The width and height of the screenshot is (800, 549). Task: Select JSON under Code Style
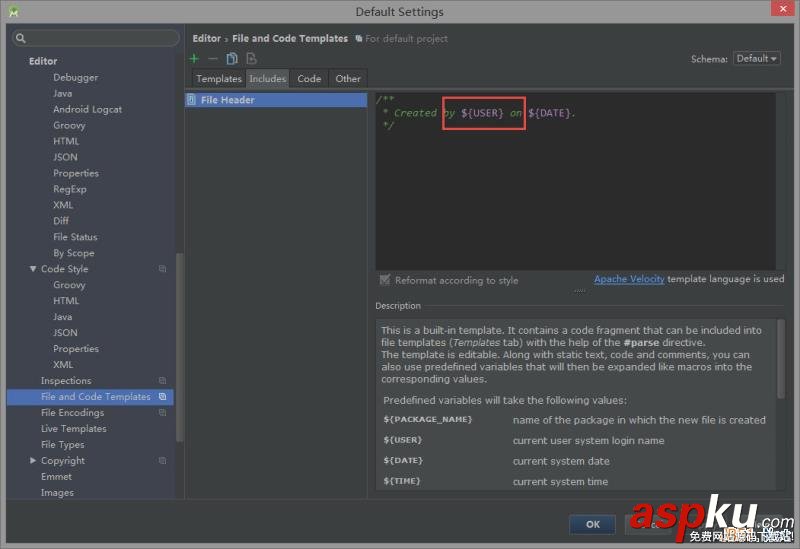(65, 333)
